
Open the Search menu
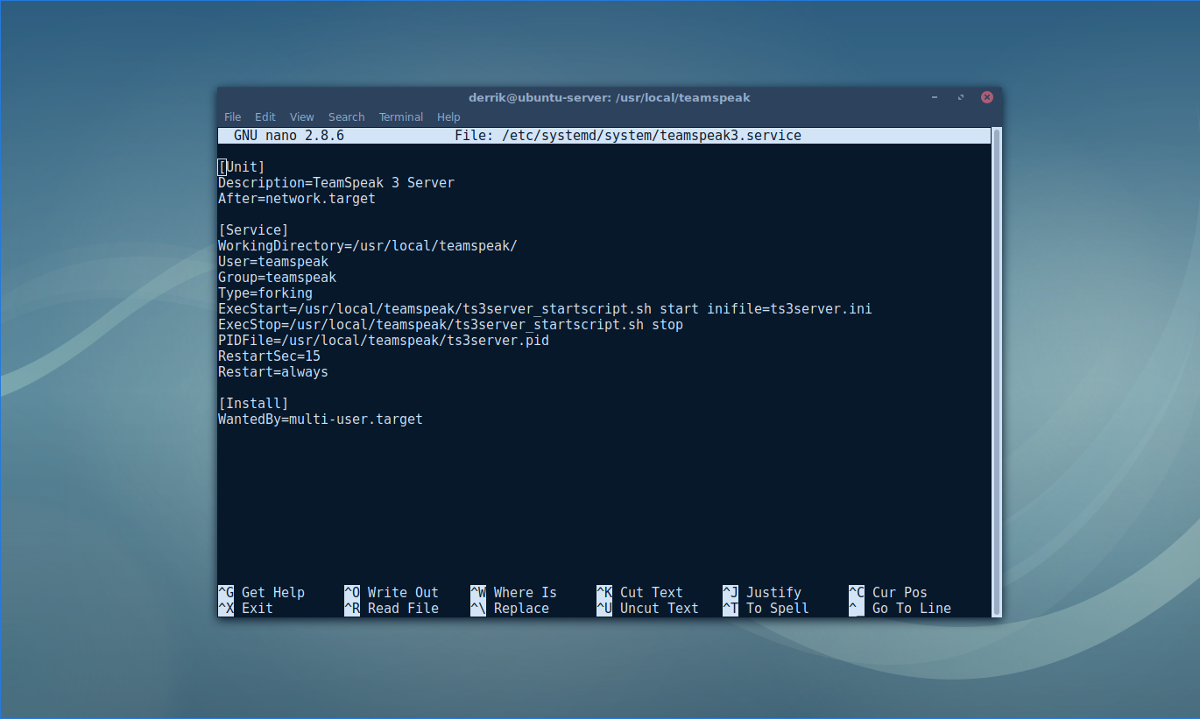[x=346, y=117]
